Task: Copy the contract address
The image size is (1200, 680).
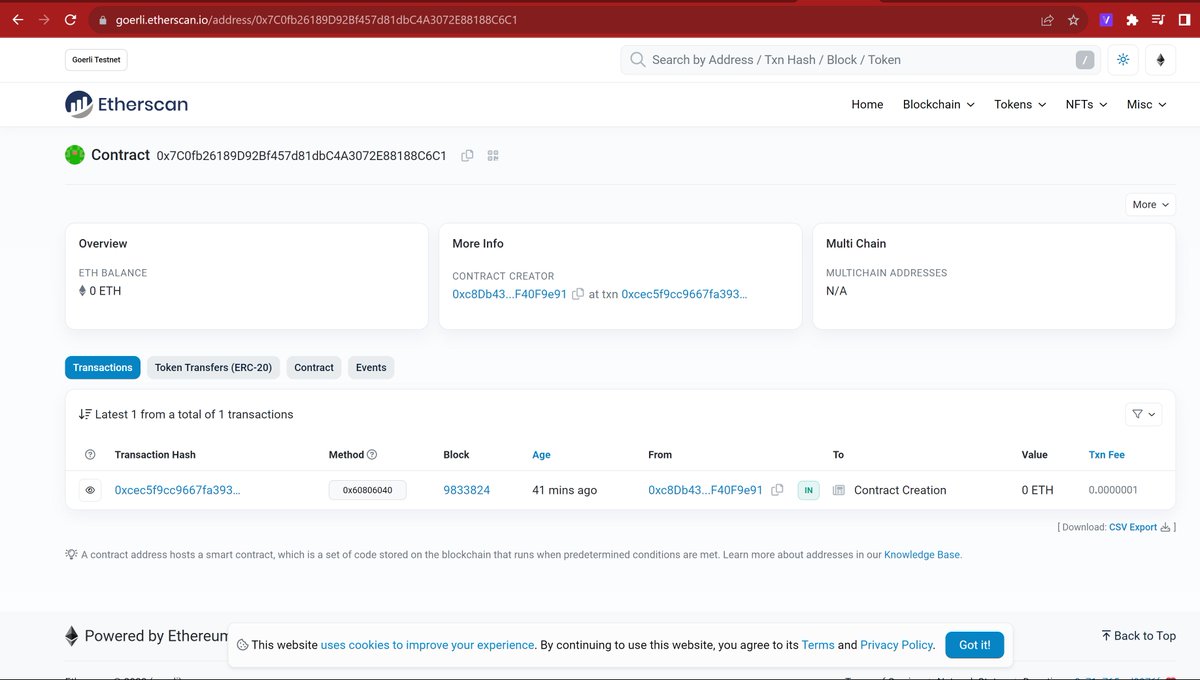Action: pos(467,156)
